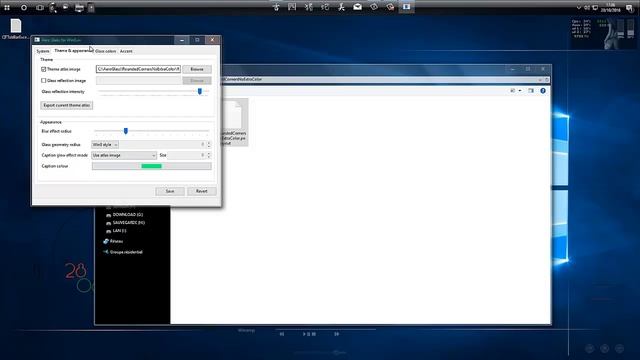Click the Blur effect radius slider handle

[126, 131]
